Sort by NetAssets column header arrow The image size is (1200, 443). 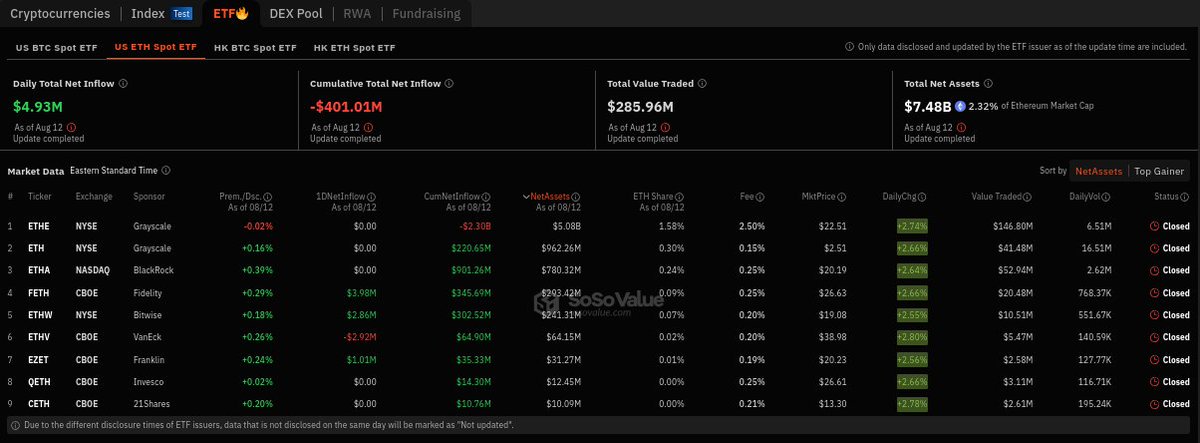click(x=526, y=197)
